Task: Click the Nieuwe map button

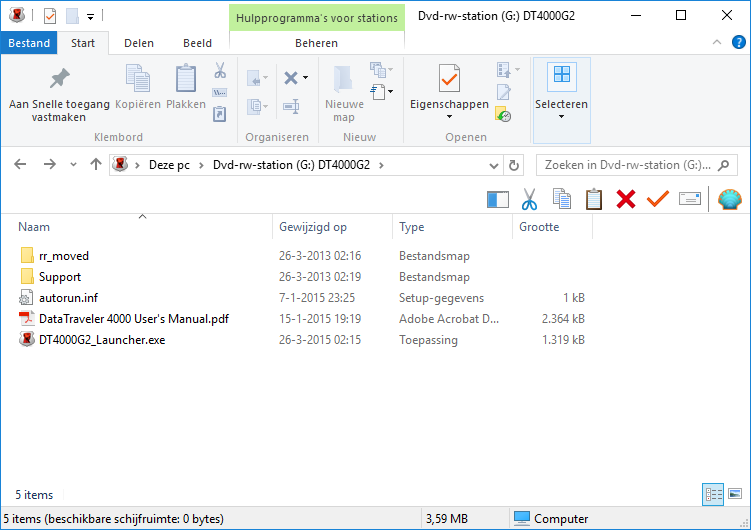Action: tap(344, 94)
